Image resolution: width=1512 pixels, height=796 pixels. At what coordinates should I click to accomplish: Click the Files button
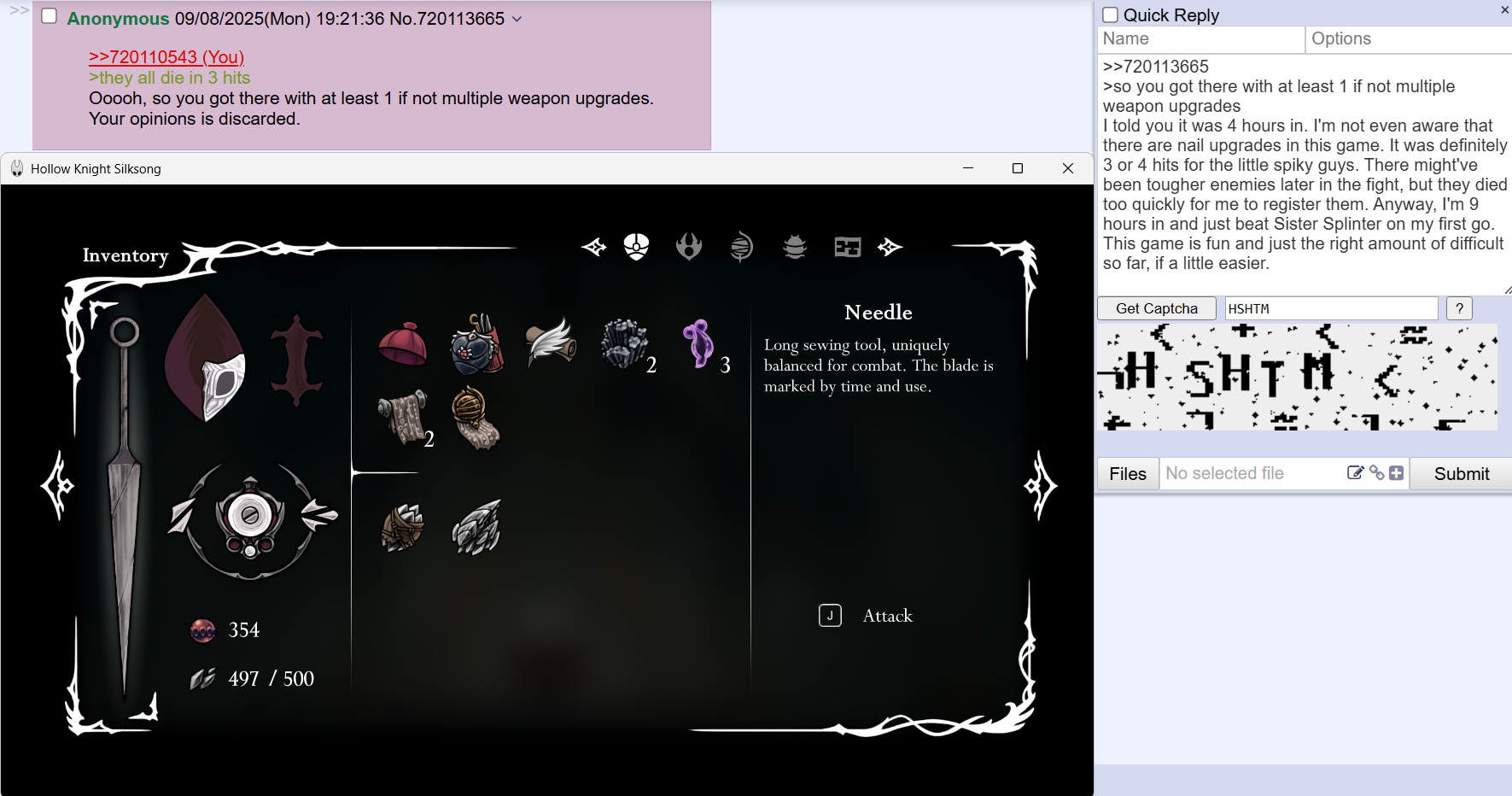point(1128,474)
